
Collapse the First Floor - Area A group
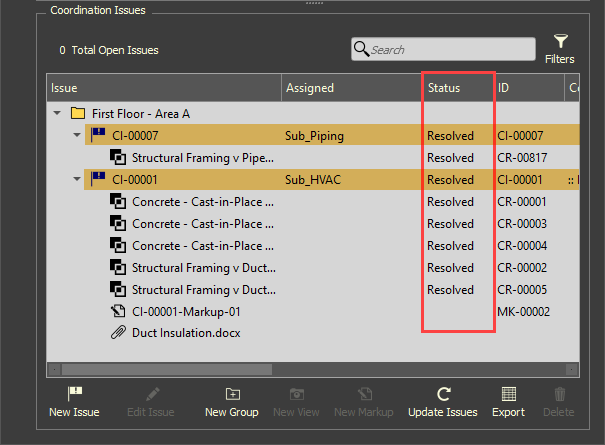point(56,113)
